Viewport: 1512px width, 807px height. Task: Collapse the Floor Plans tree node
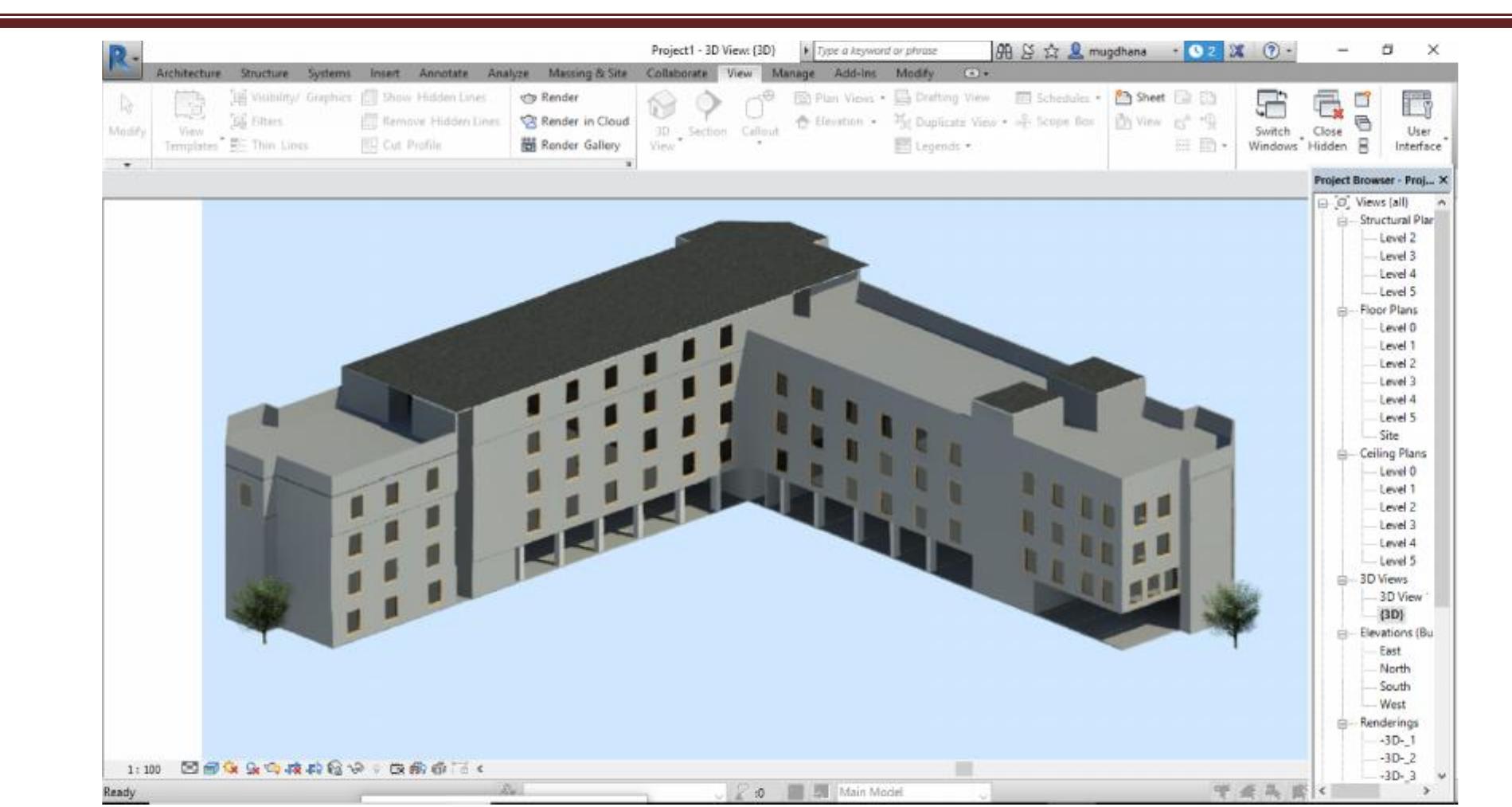(1342, 311)
